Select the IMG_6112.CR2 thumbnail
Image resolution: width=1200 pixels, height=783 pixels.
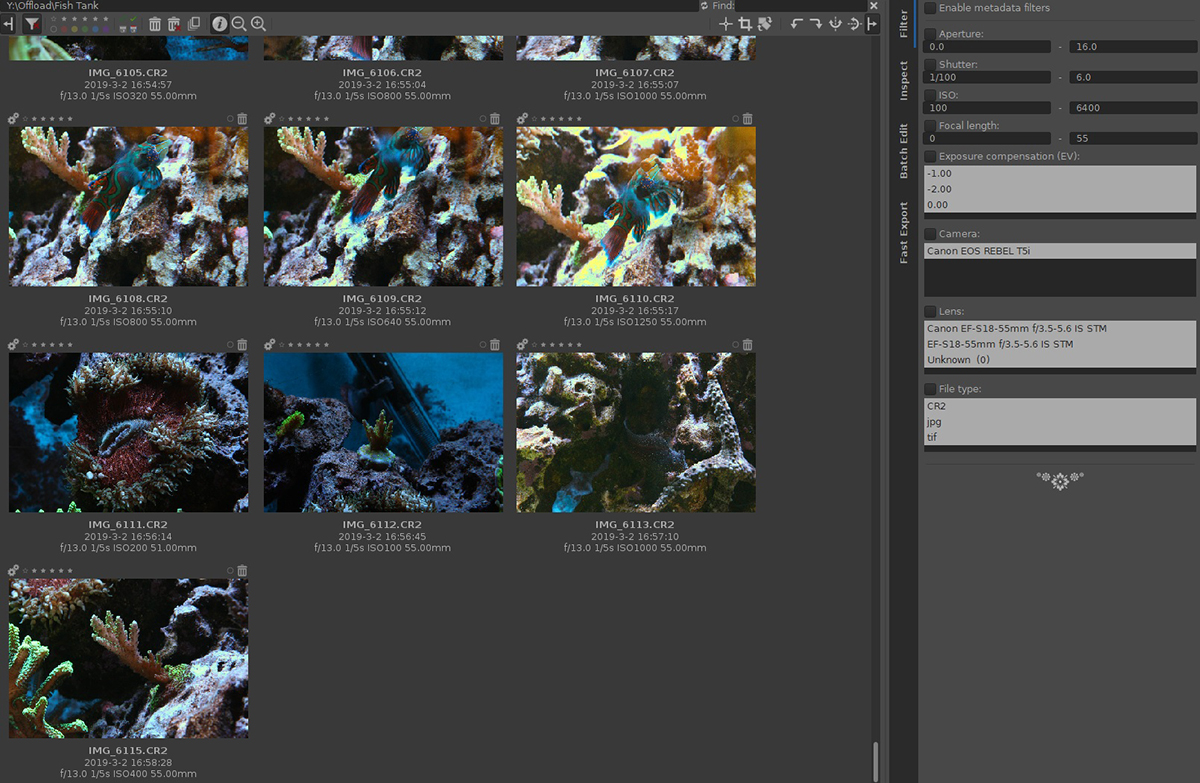click(x=384, y=432)
